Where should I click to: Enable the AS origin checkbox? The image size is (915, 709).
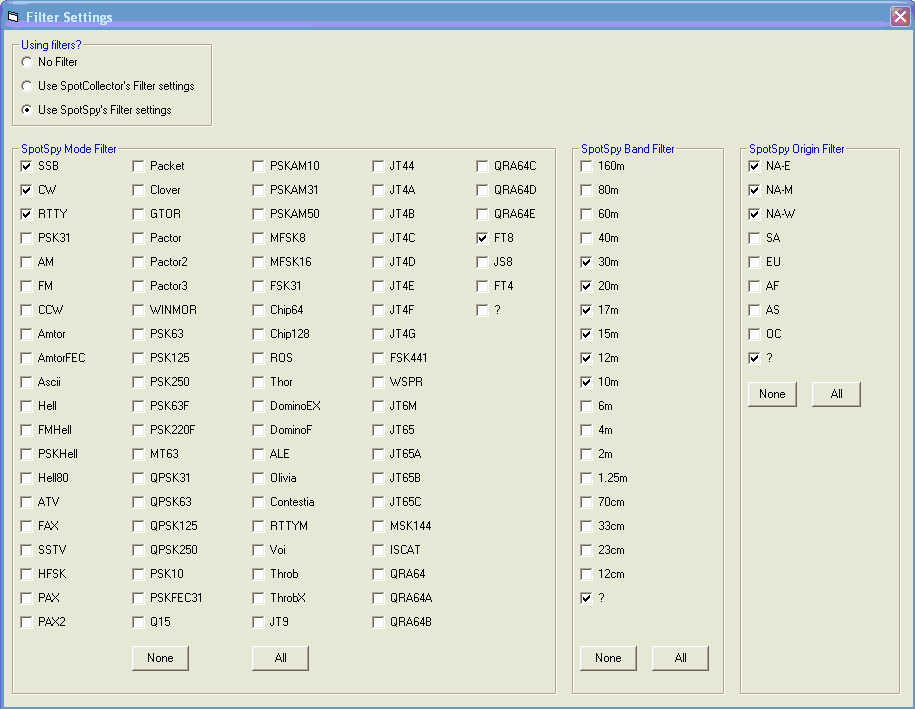coord(755,310)
